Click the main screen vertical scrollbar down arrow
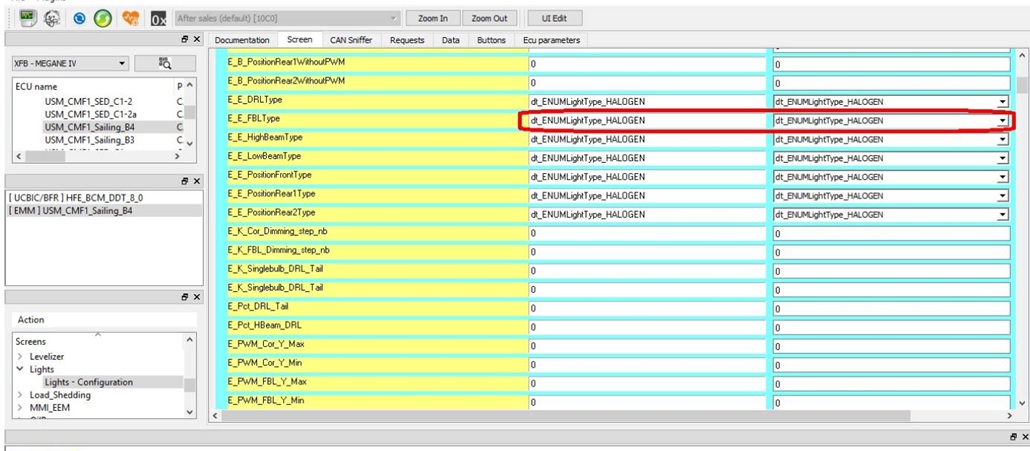The image size is (1030, 451). pos(1023,402)
